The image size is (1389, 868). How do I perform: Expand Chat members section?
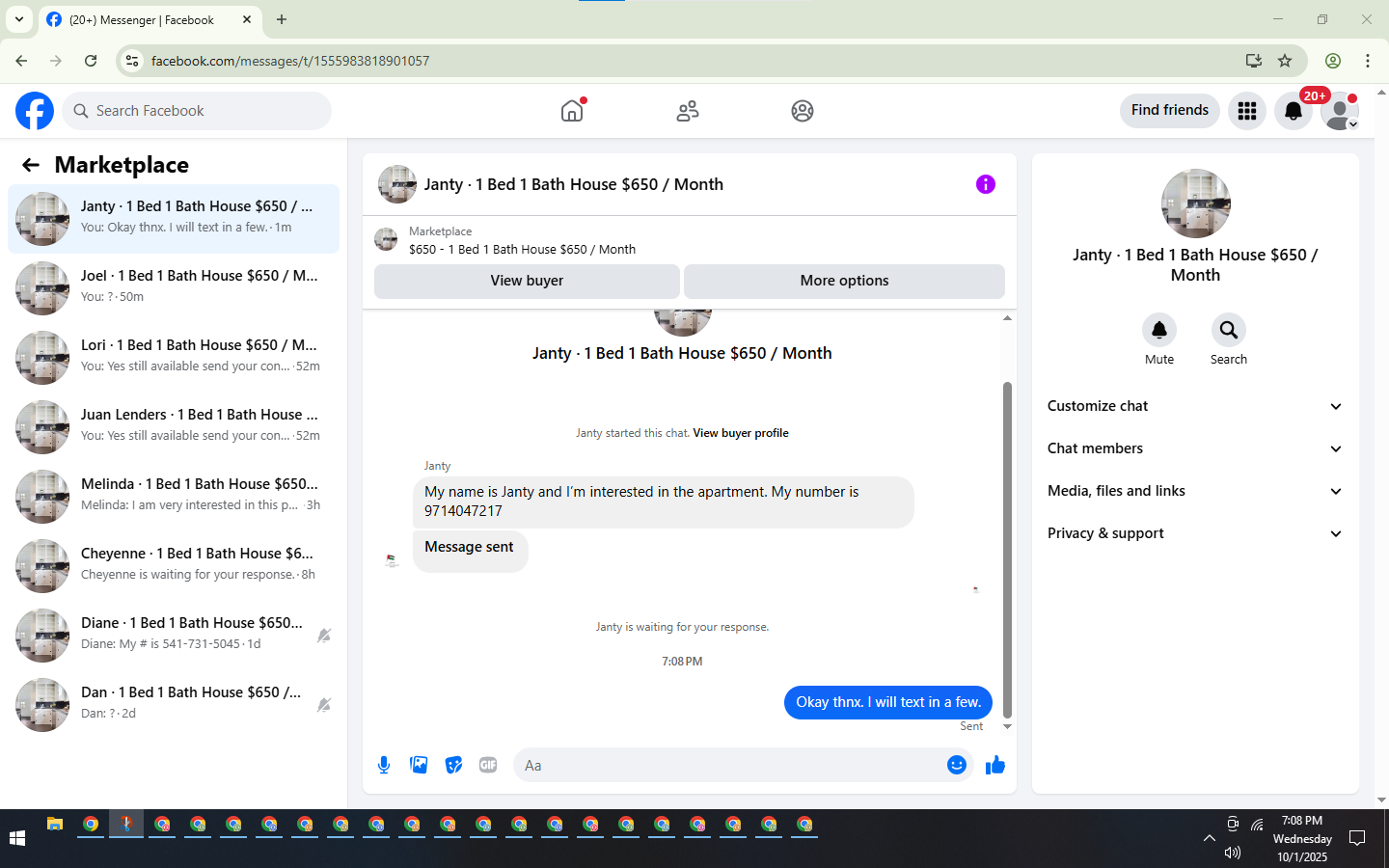(x=1195, y=448)
